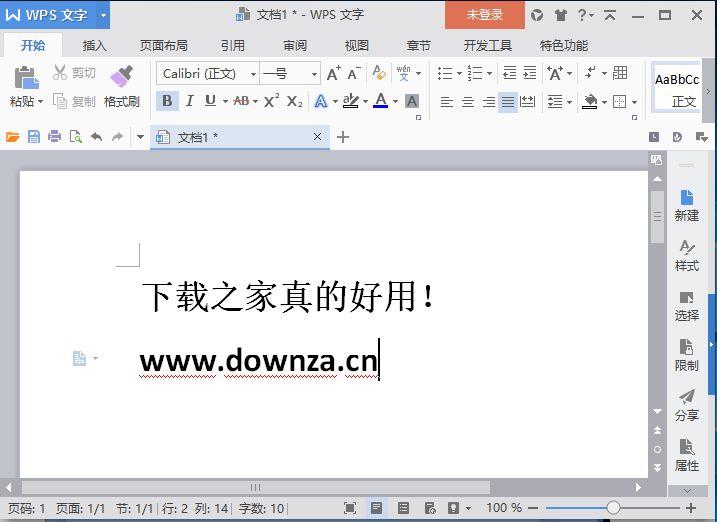Open the Calibri font name dropdown
This screenshot has width=717, height=522.
tap(253, 74)
